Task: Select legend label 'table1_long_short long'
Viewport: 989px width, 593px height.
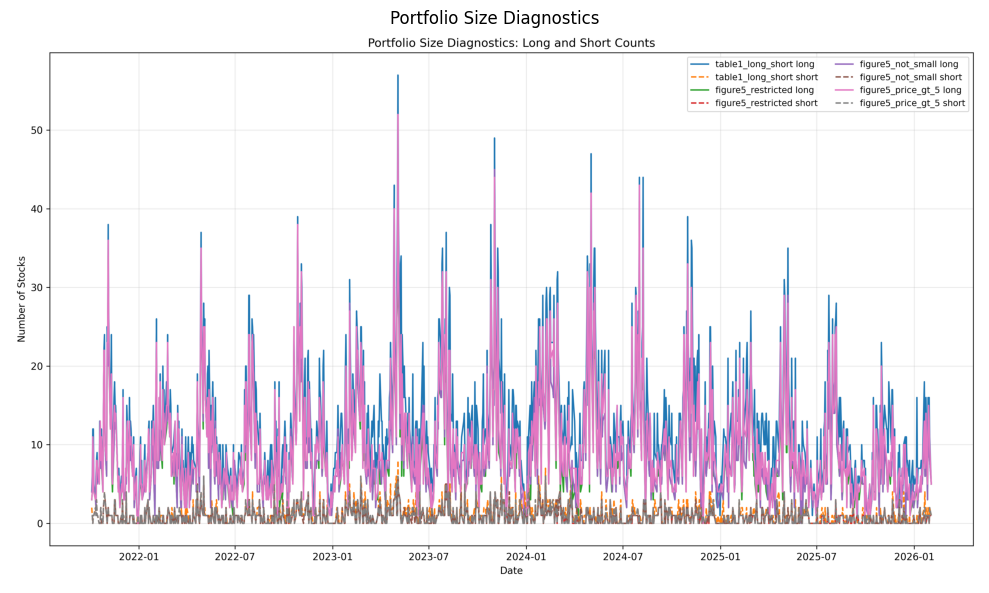Action: tap(764, 64)
